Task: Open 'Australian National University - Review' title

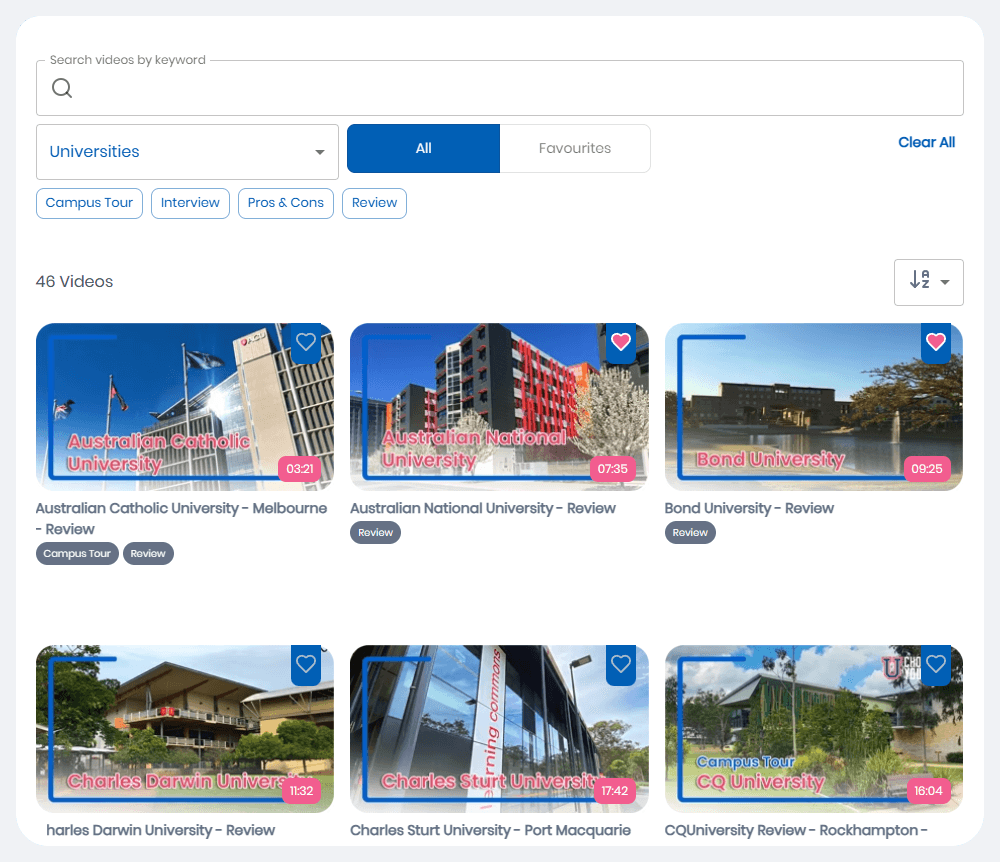Action: click(x=483, y=509)
